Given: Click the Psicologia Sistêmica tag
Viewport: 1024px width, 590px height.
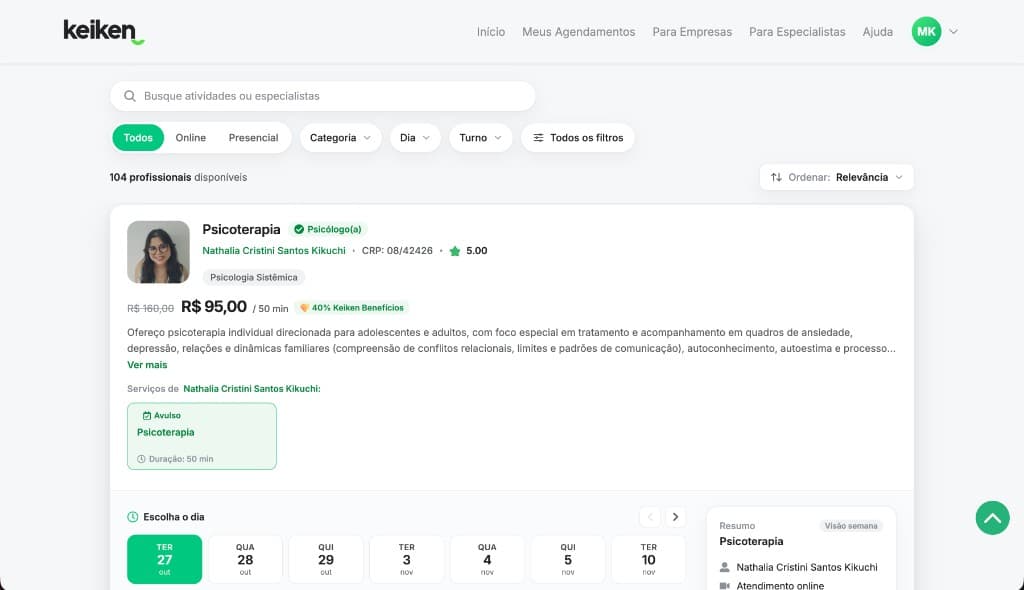Looking at the screenshot, I should (x=253, y=278).
